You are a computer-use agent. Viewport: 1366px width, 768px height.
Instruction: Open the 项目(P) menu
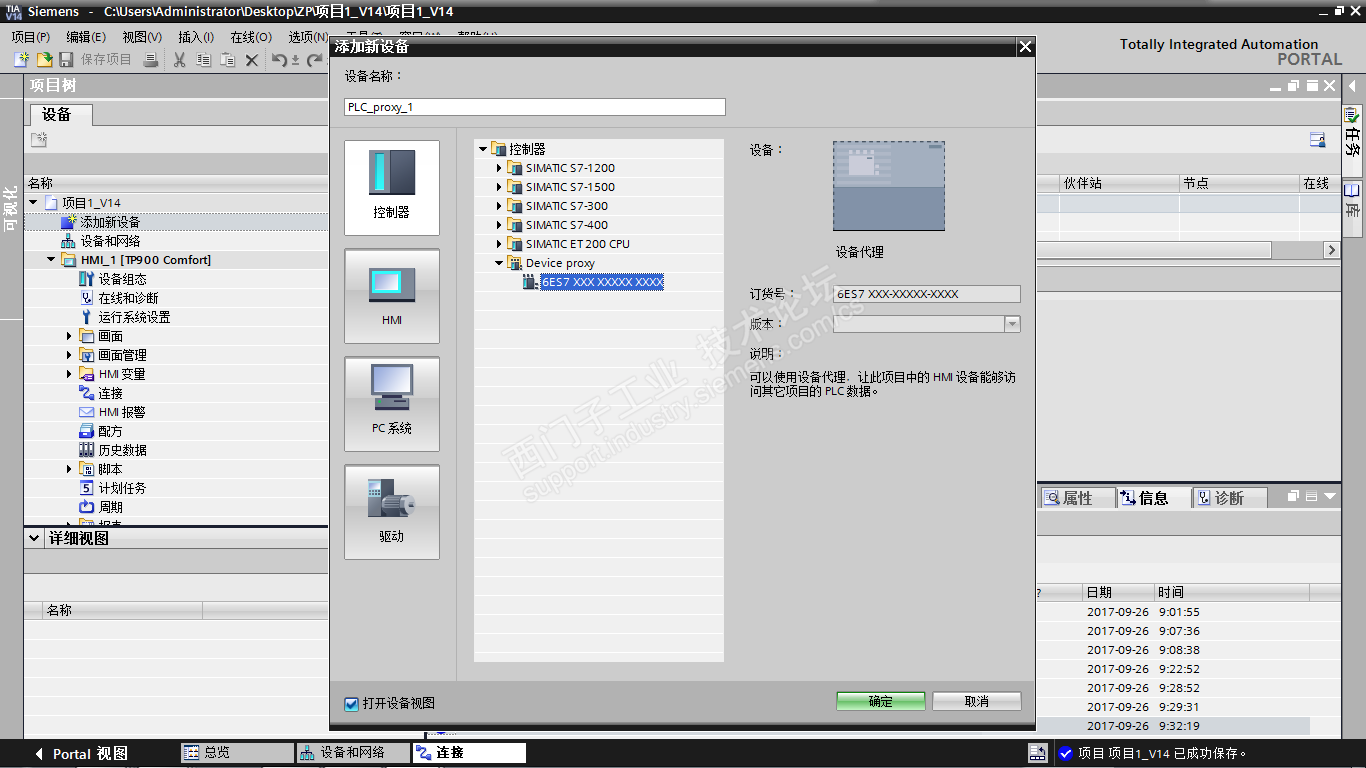click(x=31, y=37)
